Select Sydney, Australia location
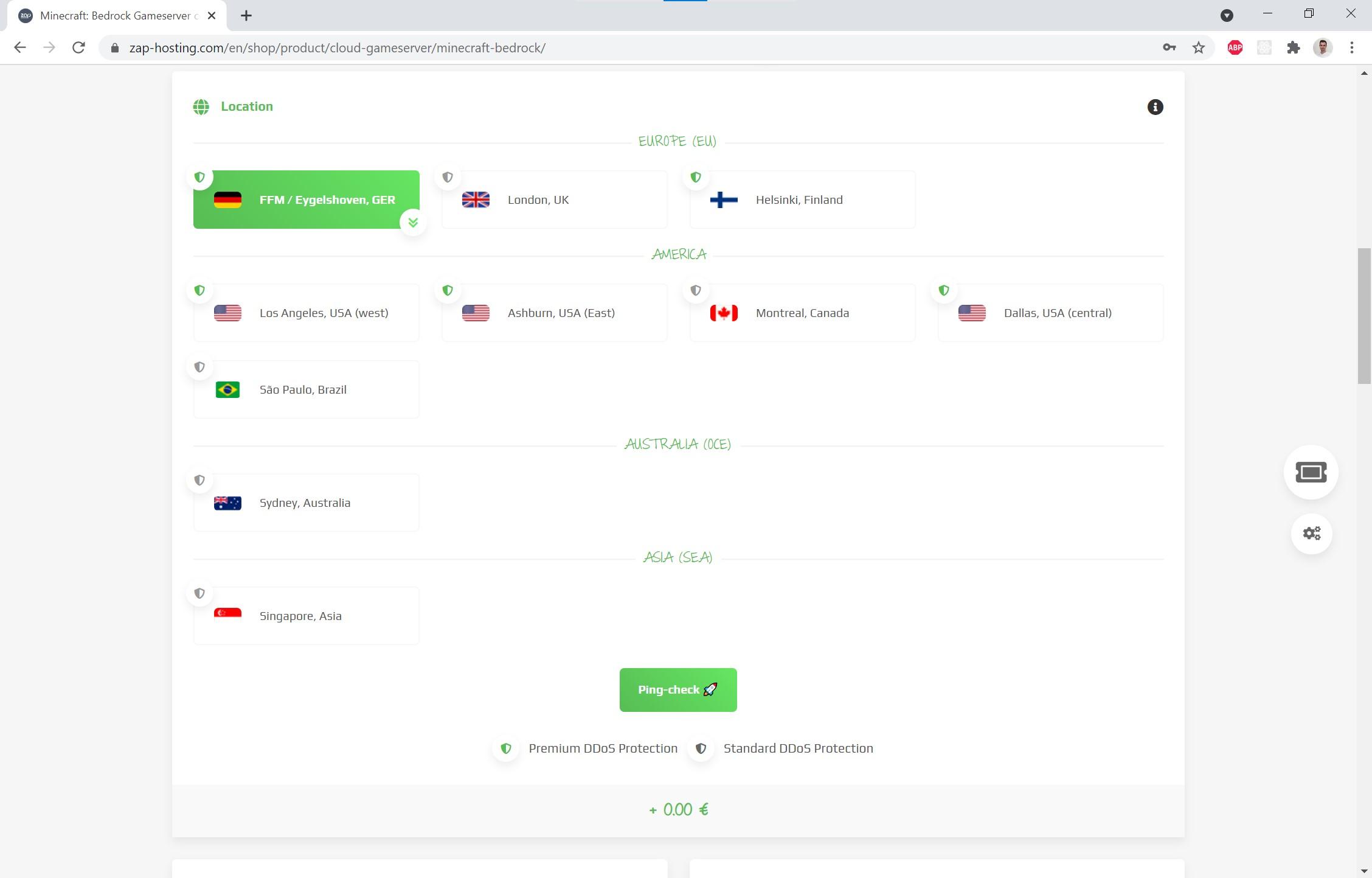Image resolution: width=1372 pixels, height=878 pixels. click(x=307, y=503)
